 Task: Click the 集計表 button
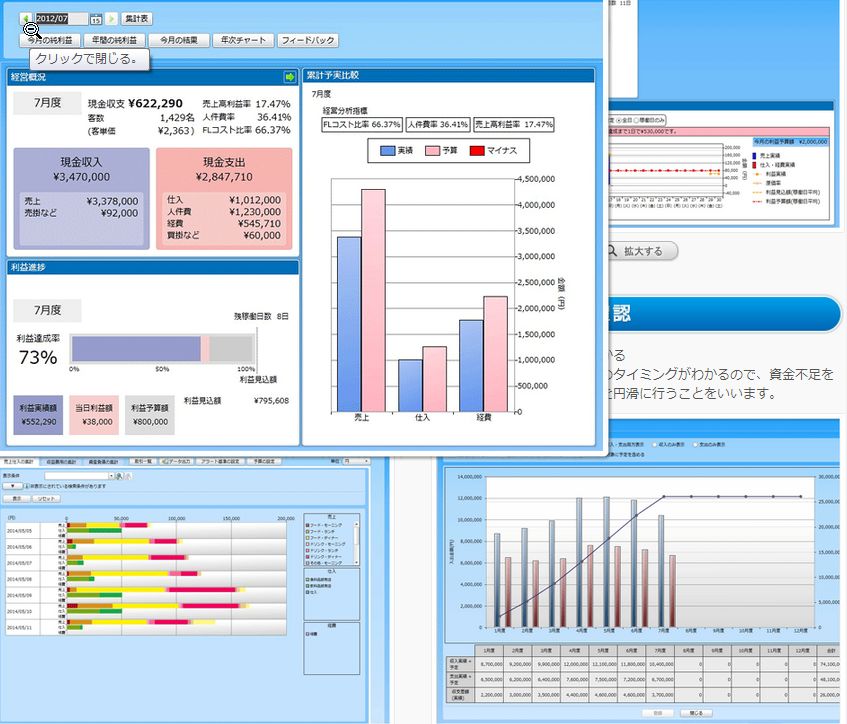138,18
